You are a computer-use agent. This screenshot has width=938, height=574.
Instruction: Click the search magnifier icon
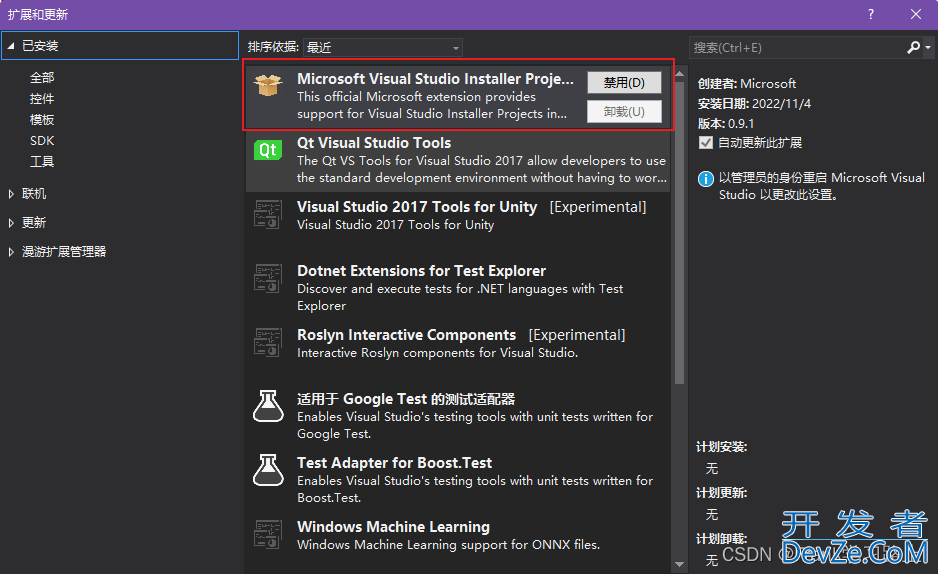(x=913, y=47)
